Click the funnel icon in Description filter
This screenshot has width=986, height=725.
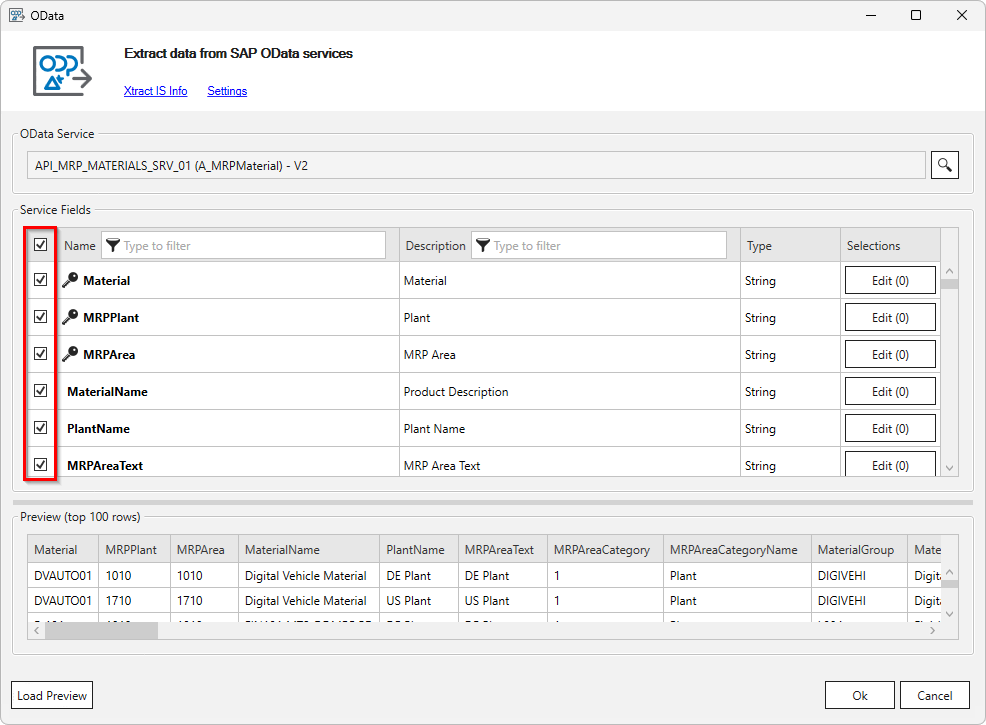483,245
